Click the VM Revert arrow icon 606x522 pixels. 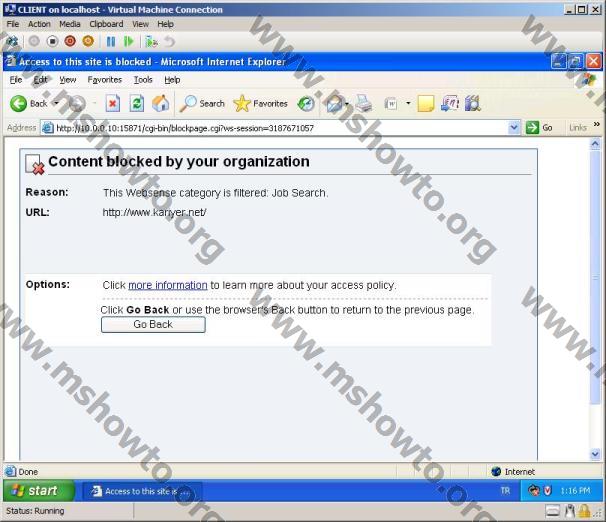click(169, 41)
